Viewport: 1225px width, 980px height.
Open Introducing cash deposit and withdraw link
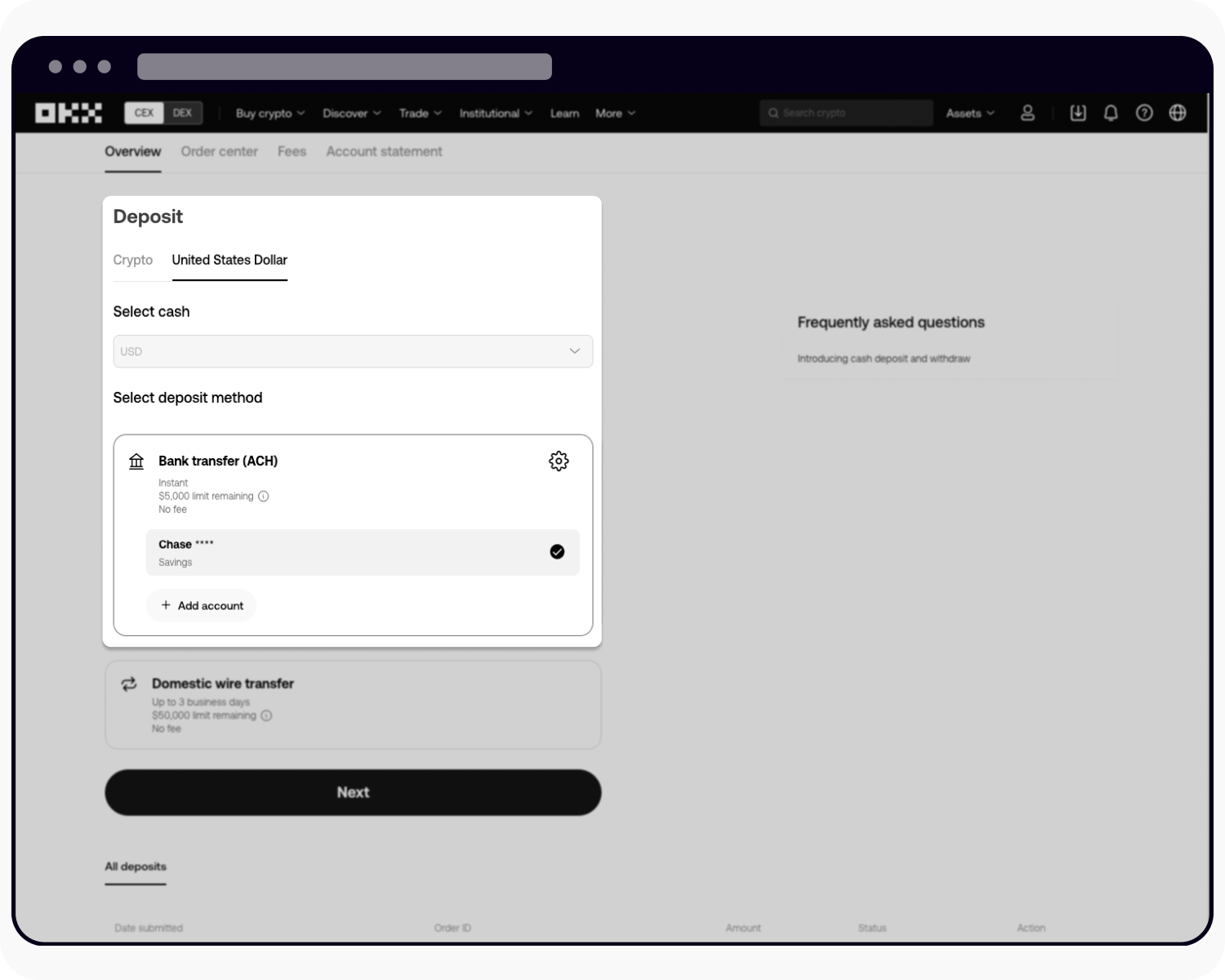tap(884, 359)
